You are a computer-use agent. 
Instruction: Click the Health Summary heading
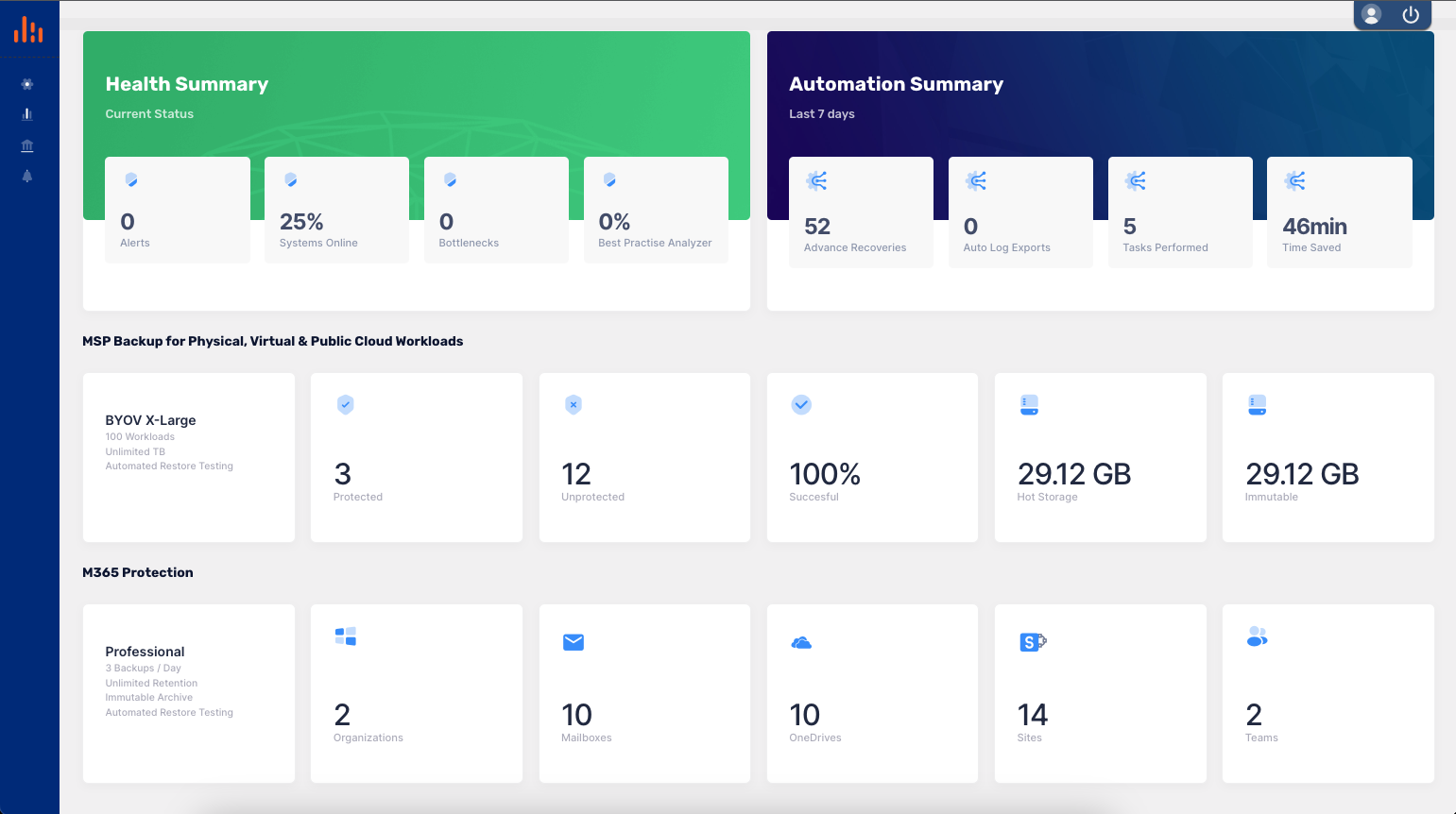click(x=187, y=84)
